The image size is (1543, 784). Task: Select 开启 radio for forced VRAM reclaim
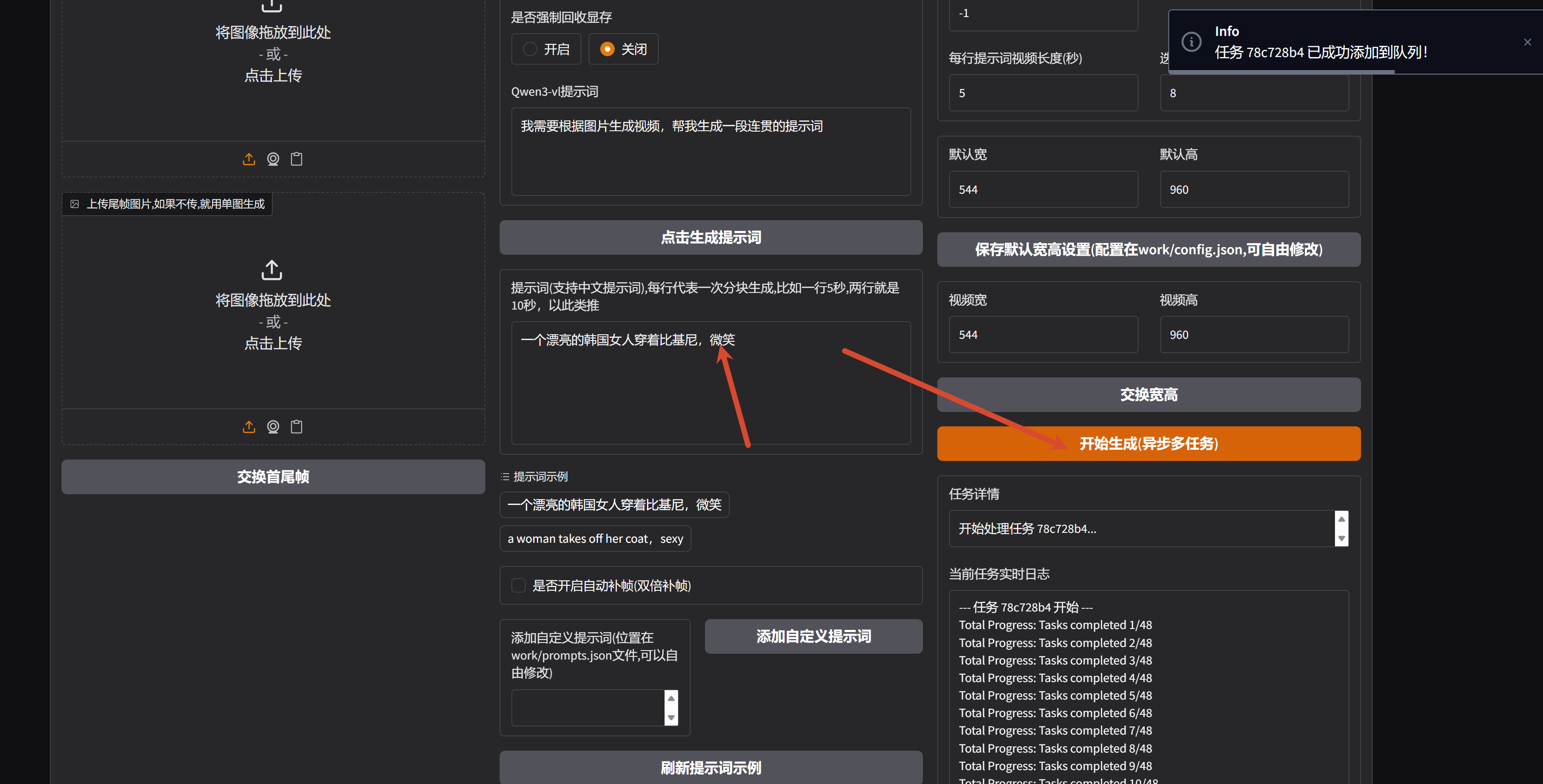530,49
